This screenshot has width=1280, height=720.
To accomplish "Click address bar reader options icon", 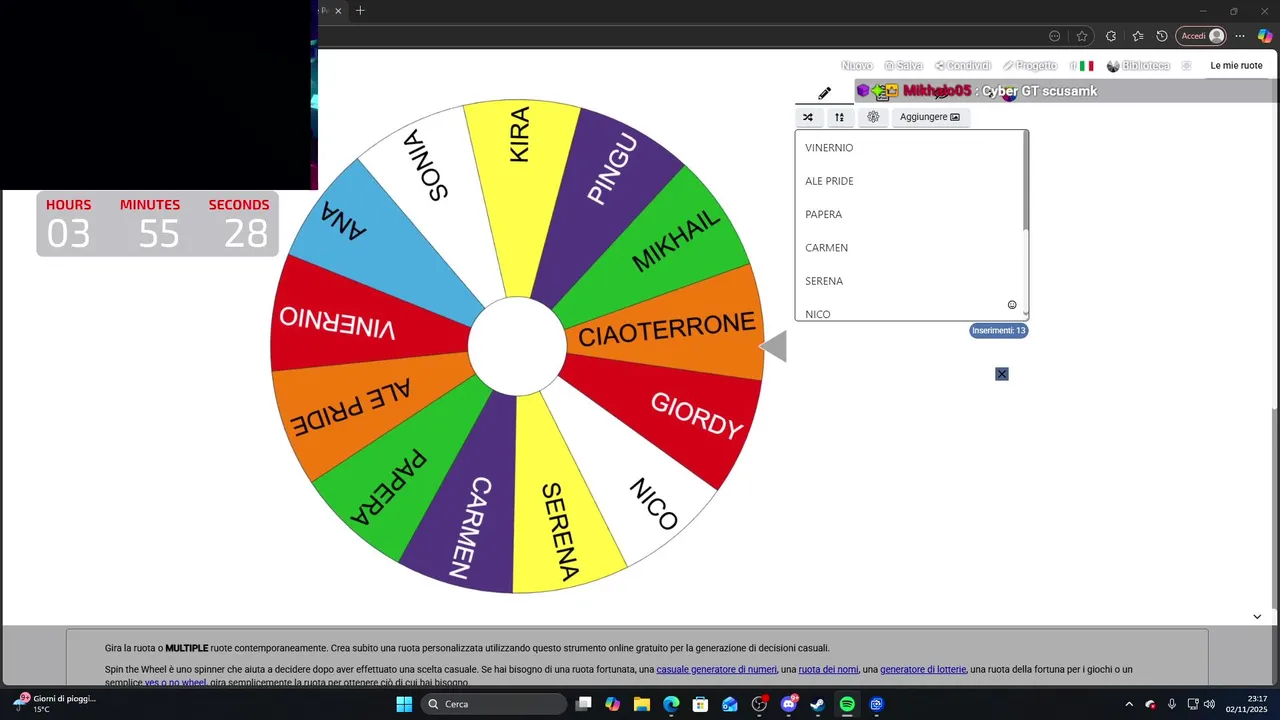I will [1054, 36].
